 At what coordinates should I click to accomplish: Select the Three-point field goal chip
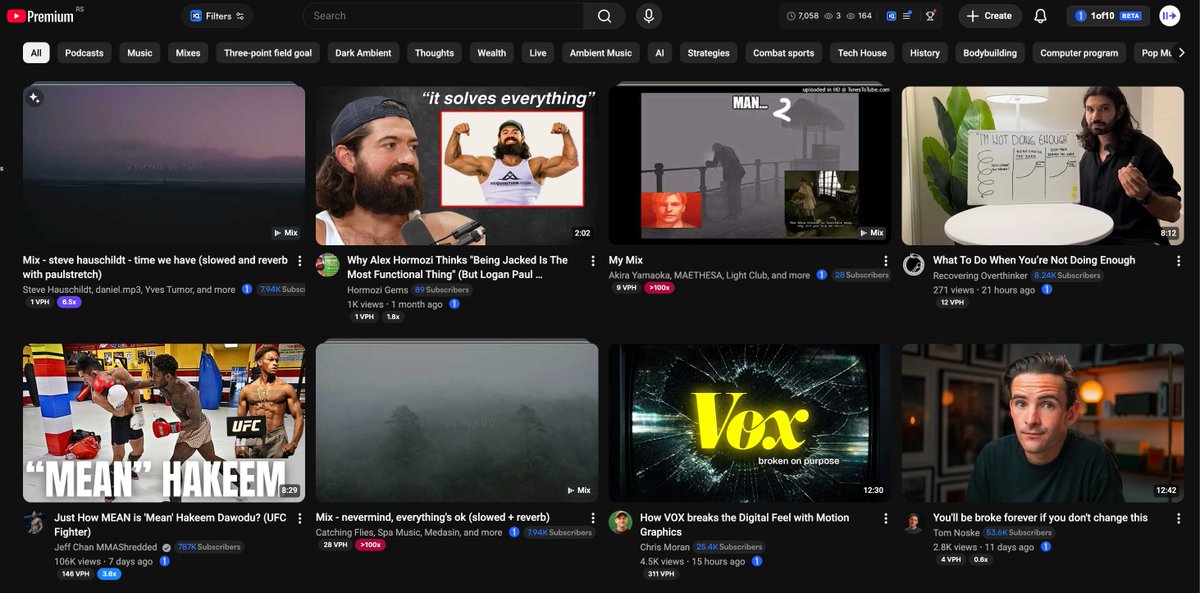point(268,53)
